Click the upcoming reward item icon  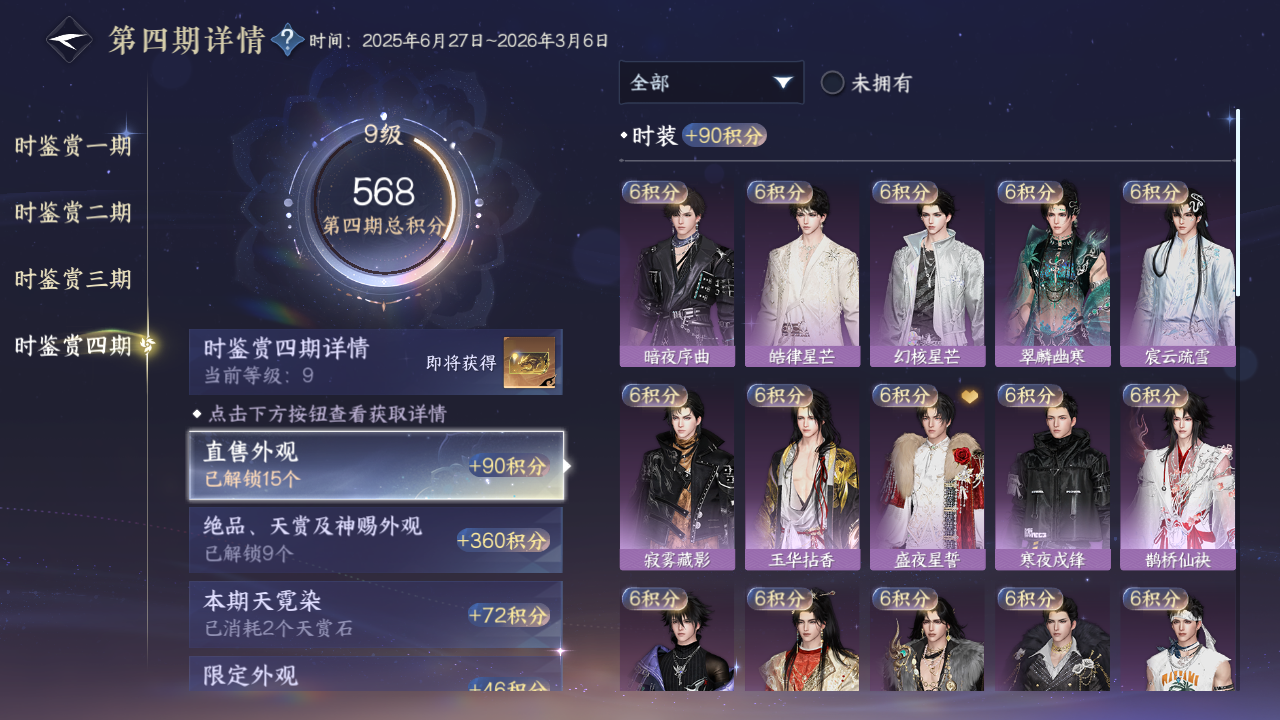[x=529, y=363]
